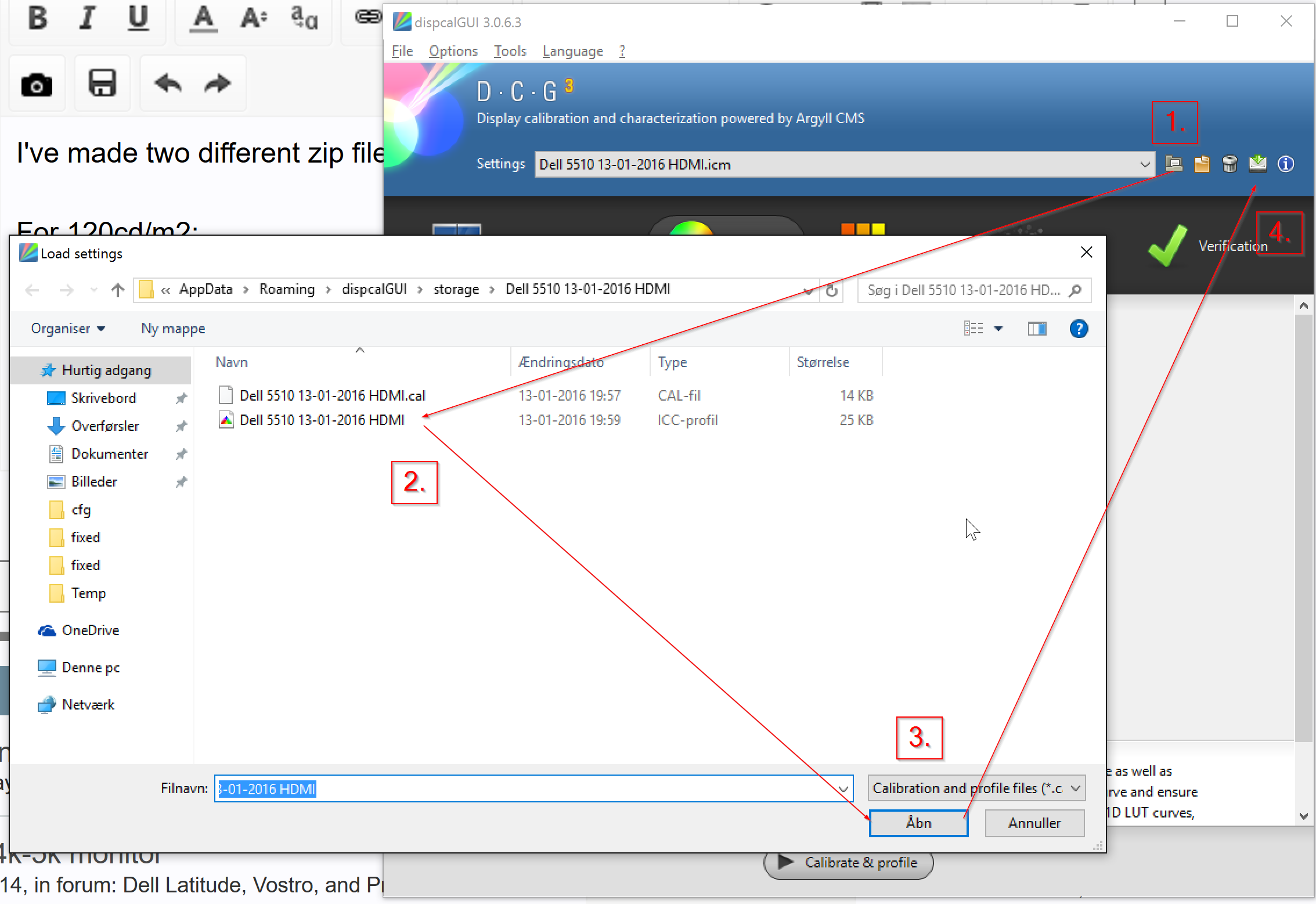Select the Dell 5510 13-01-2016 HDMI.cal file
This screenshot has height=904, width=1316.
[x=546, y=396]
